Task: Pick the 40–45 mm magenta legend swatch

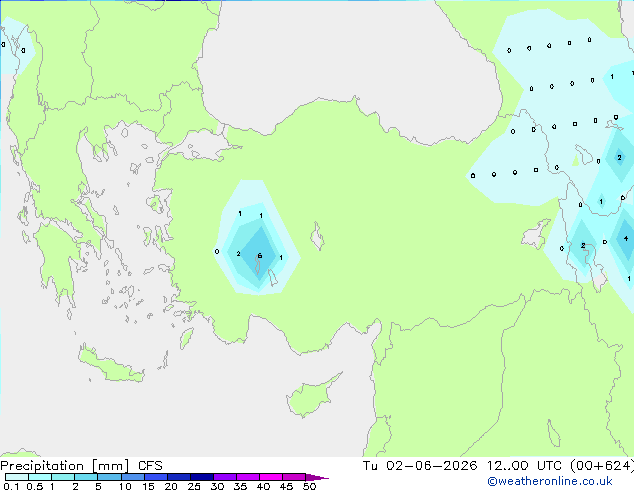Action: point(271,477)
